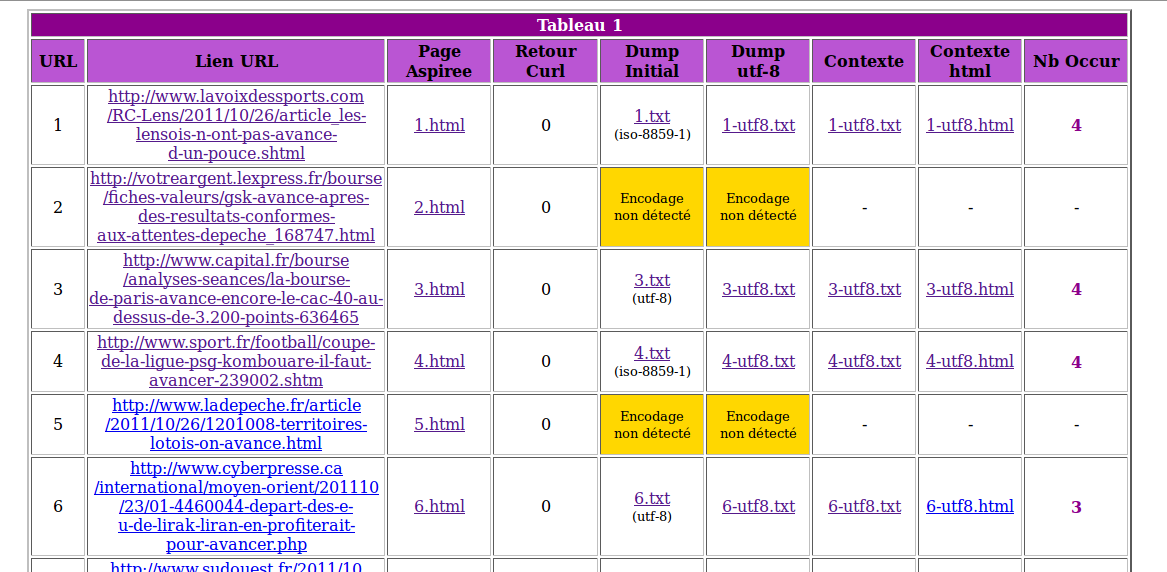The width and height of the screenshot is (1167, 572).
Task: Open the 4-utf8.html context page
Action: click(970, 361)
